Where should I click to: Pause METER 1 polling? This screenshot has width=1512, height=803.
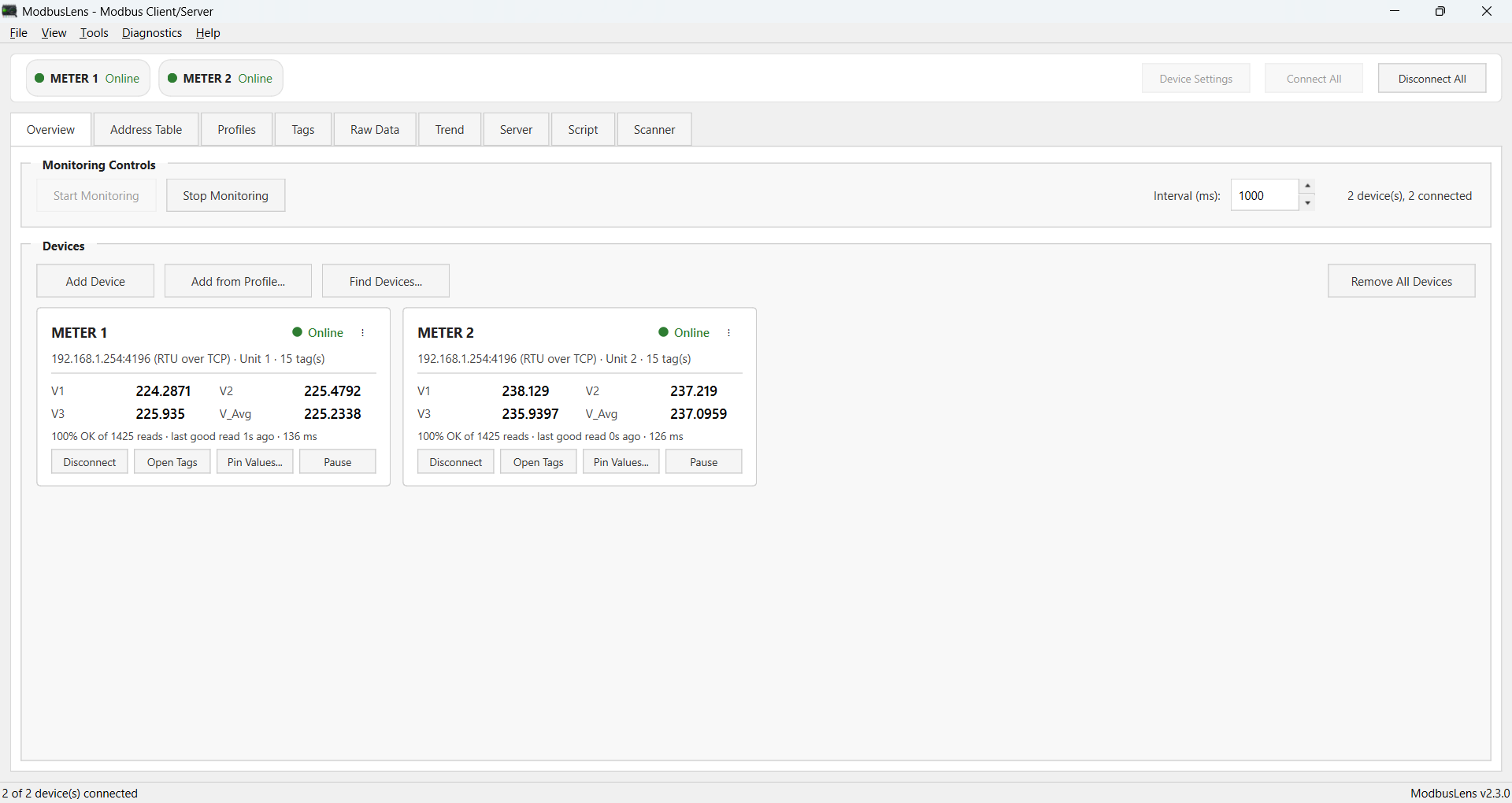click(x=338, y=462)
